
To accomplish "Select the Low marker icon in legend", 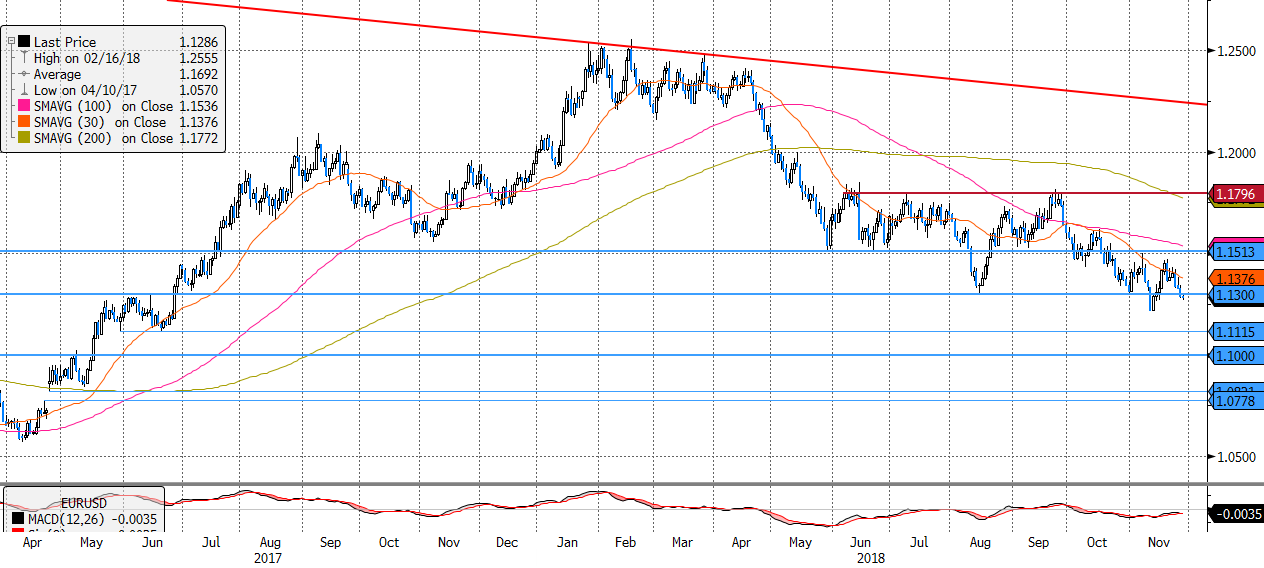I will click(x=24, y=90).
